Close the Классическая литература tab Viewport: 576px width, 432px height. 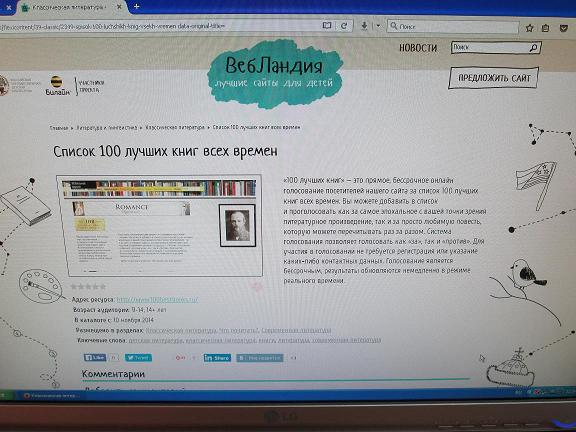pos(119,7)
